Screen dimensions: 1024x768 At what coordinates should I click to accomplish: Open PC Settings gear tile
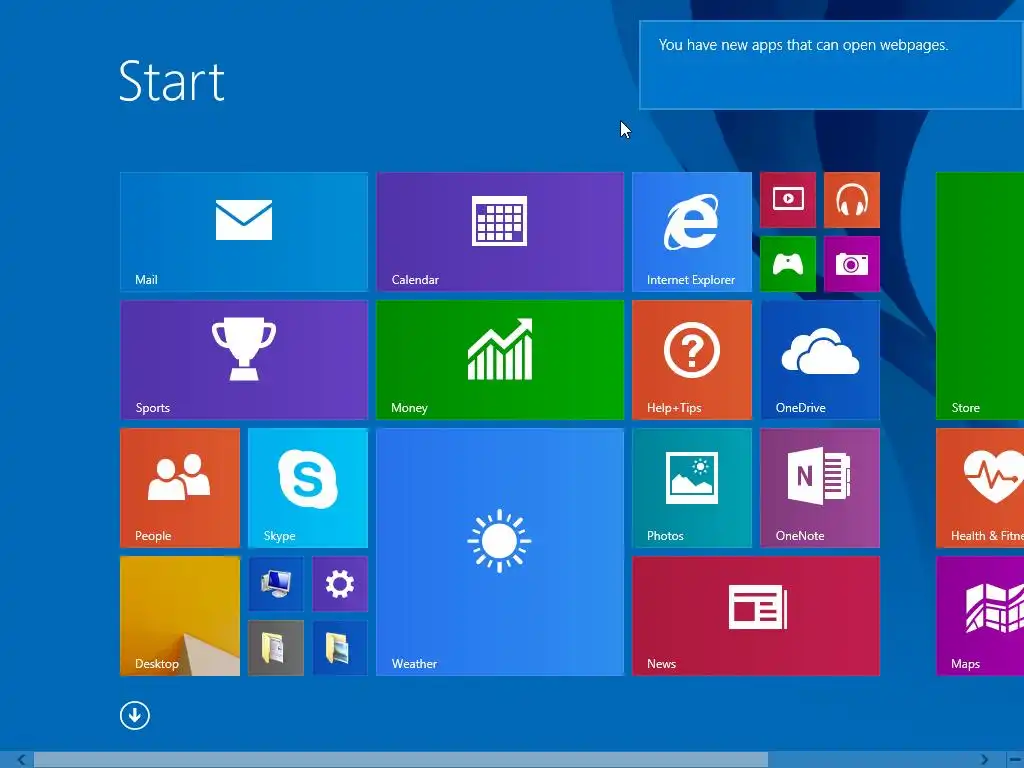click(x=340, y=584)
